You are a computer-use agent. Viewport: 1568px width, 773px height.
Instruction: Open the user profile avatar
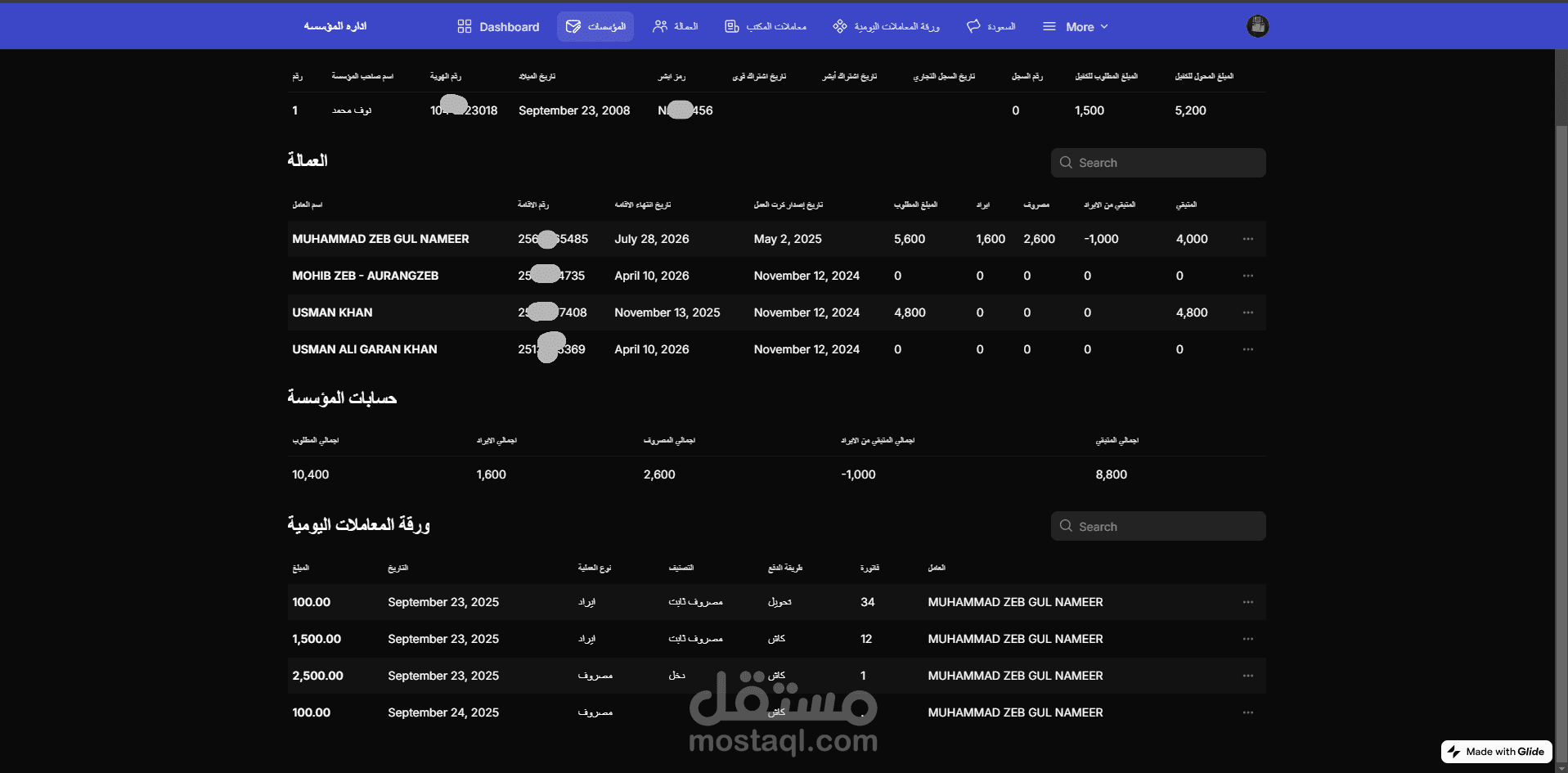(x=1257, y=26)
